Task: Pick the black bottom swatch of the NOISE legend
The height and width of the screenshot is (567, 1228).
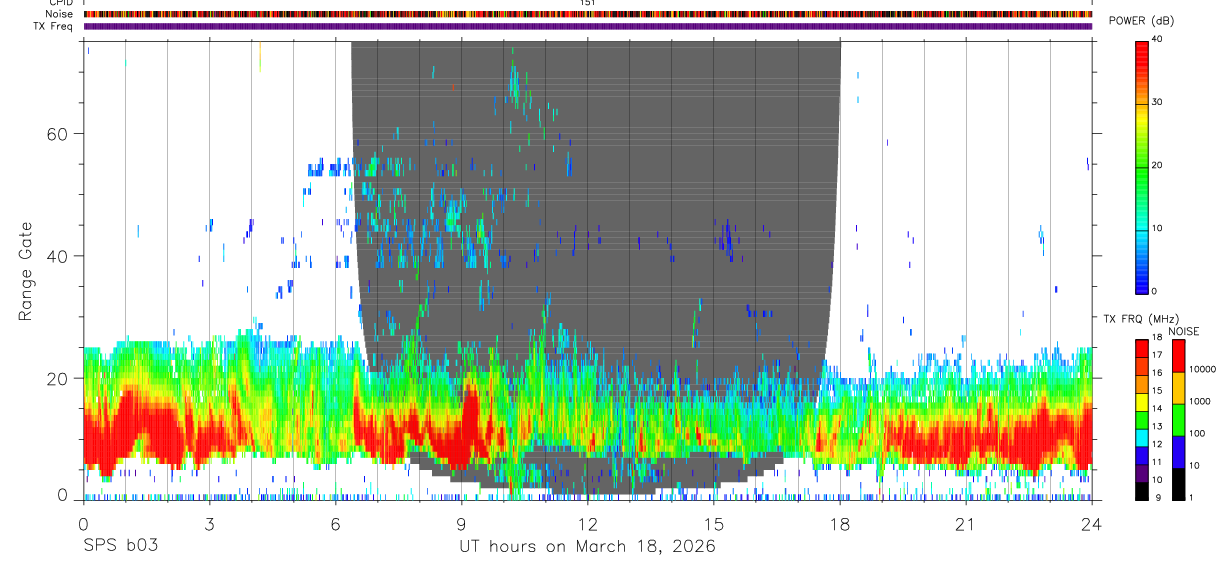Action: pos(1178,484)
